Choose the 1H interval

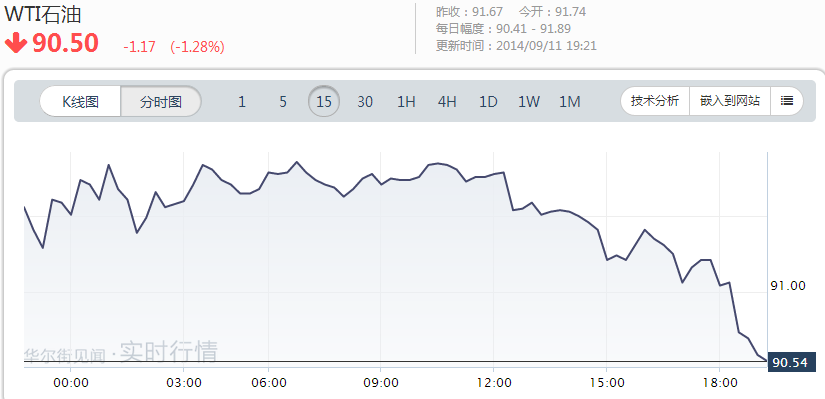pyautogui.click(x=406, y=102)
